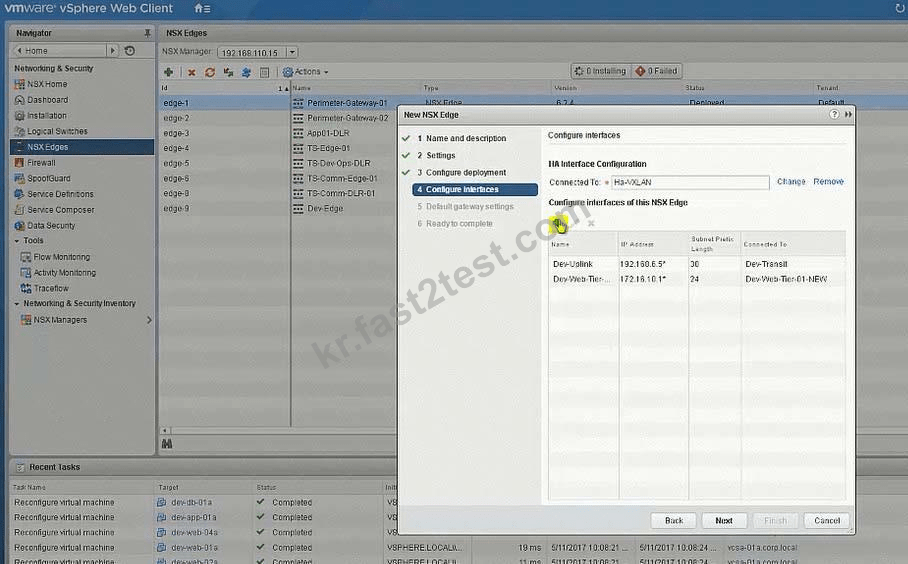Viewport: 908px width, 564px height.
Task: Click the Change link for HA interface
Action: (791, 181)
